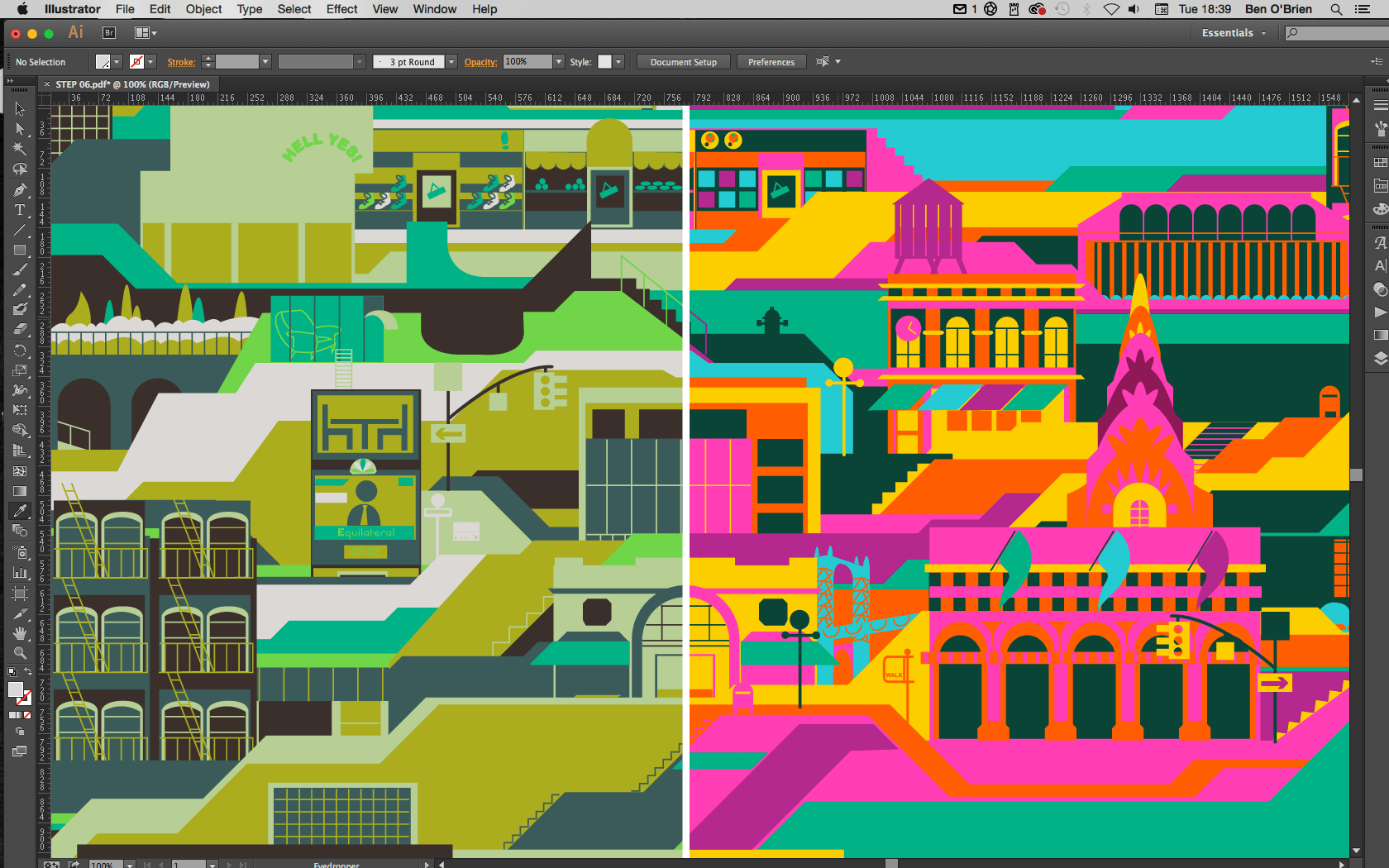Open the fill color dropdown
This screenshot has height=868, width=1389.
tap(117, 62)
